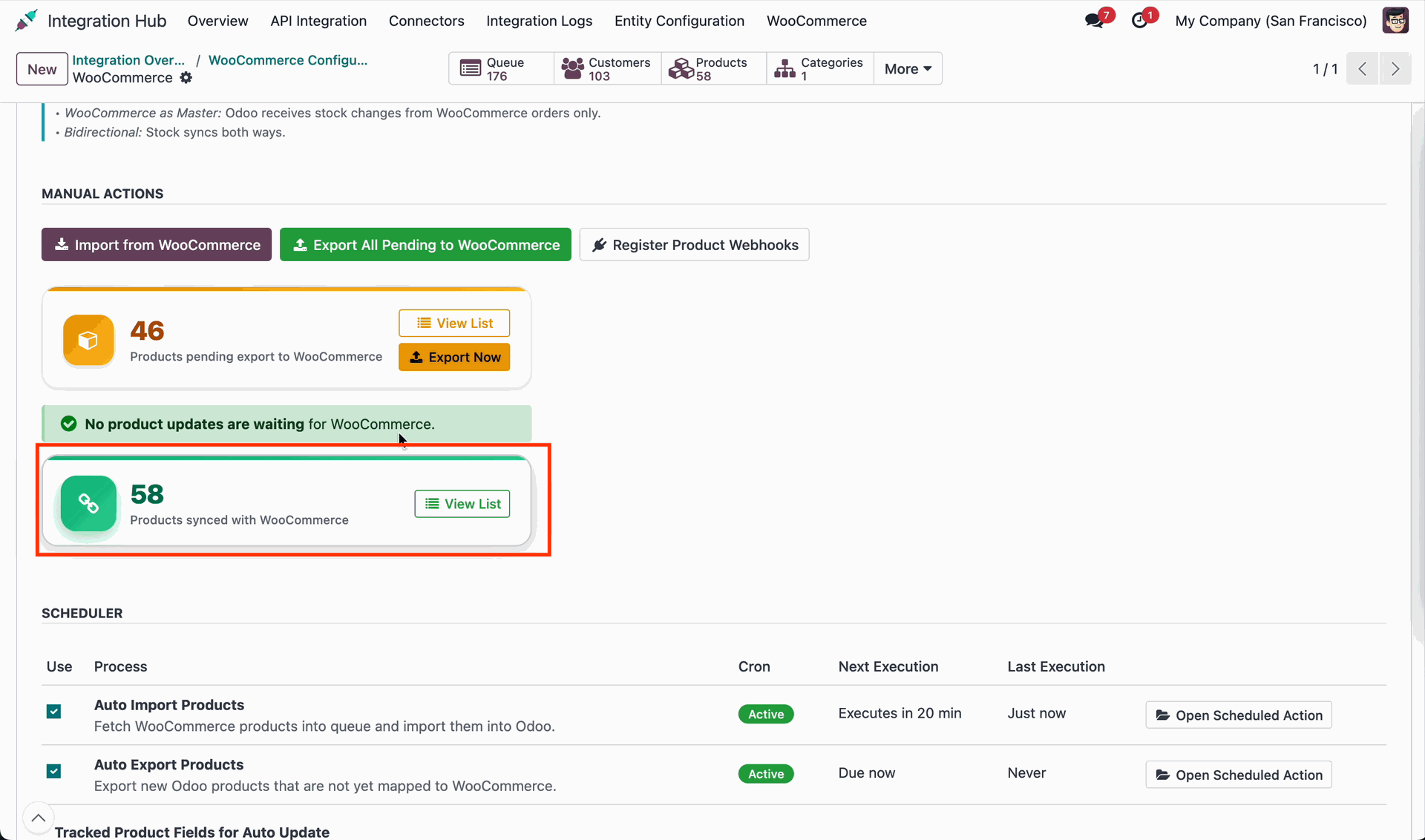
Task: Go to next record arrow
Action: pyautogui.click(x=1395, y=69)
